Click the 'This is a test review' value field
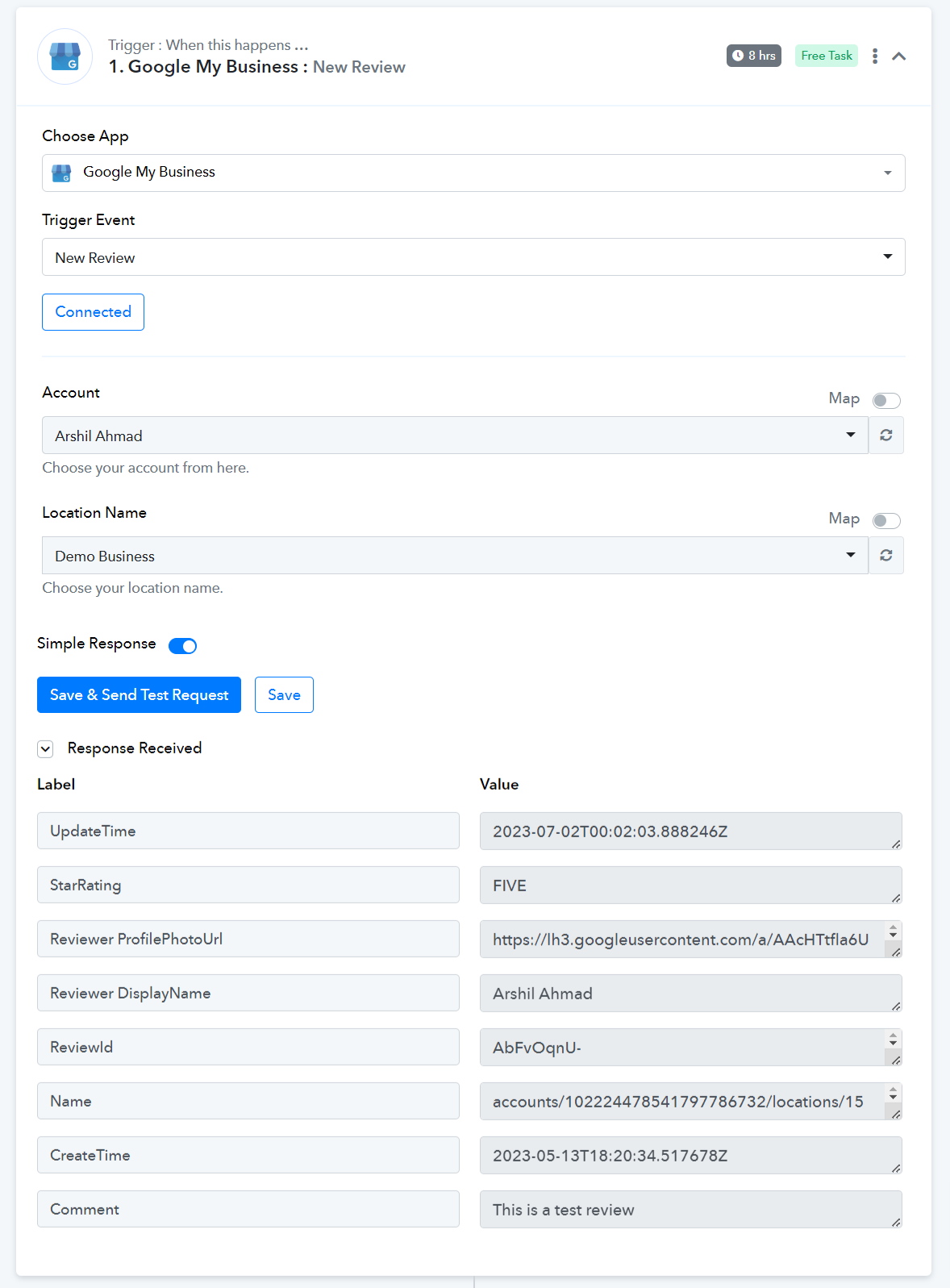The image size is (950, 1288). pos(691,1210)
